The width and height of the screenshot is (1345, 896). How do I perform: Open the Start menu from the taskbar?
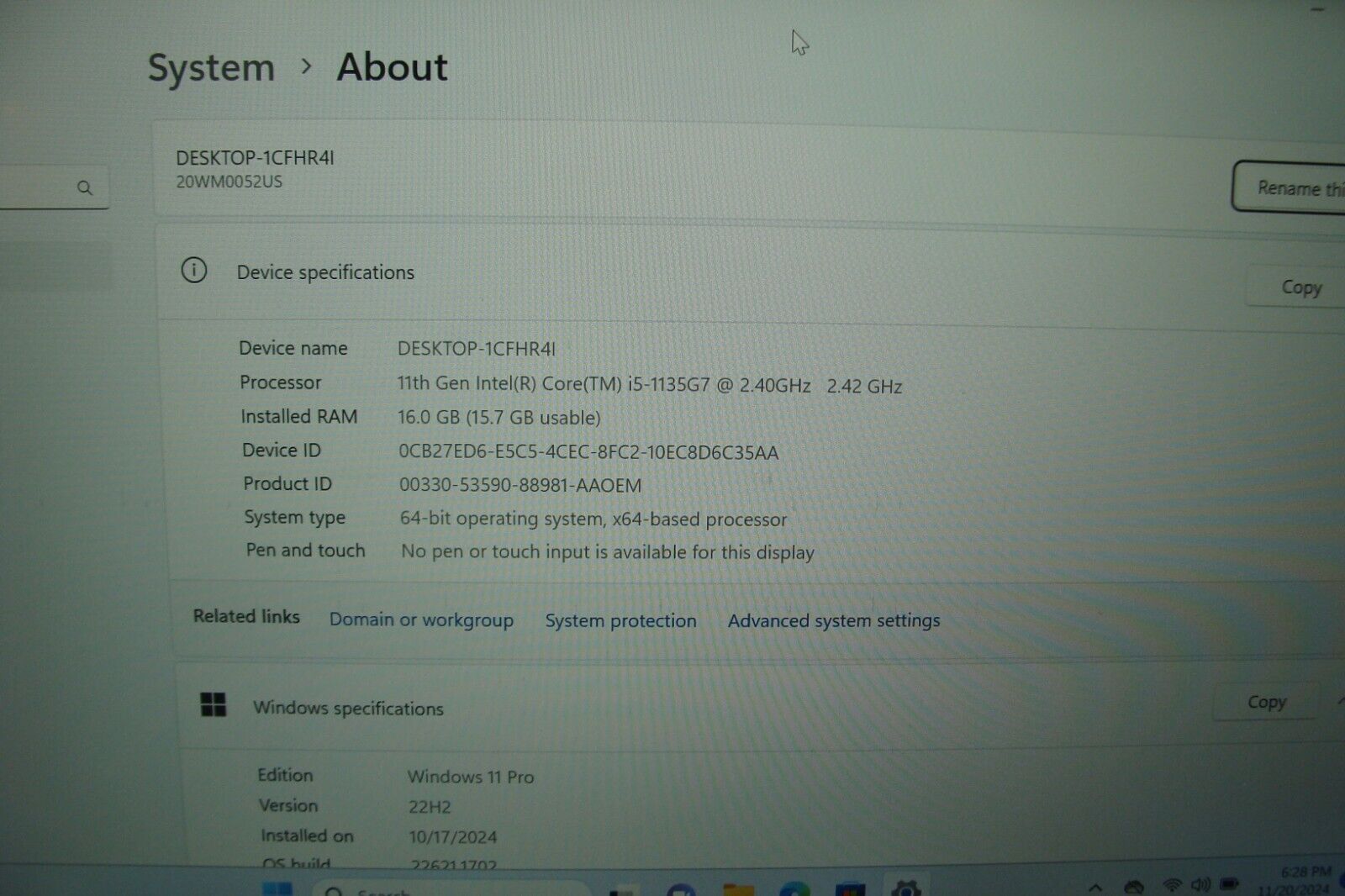point(277,889)
